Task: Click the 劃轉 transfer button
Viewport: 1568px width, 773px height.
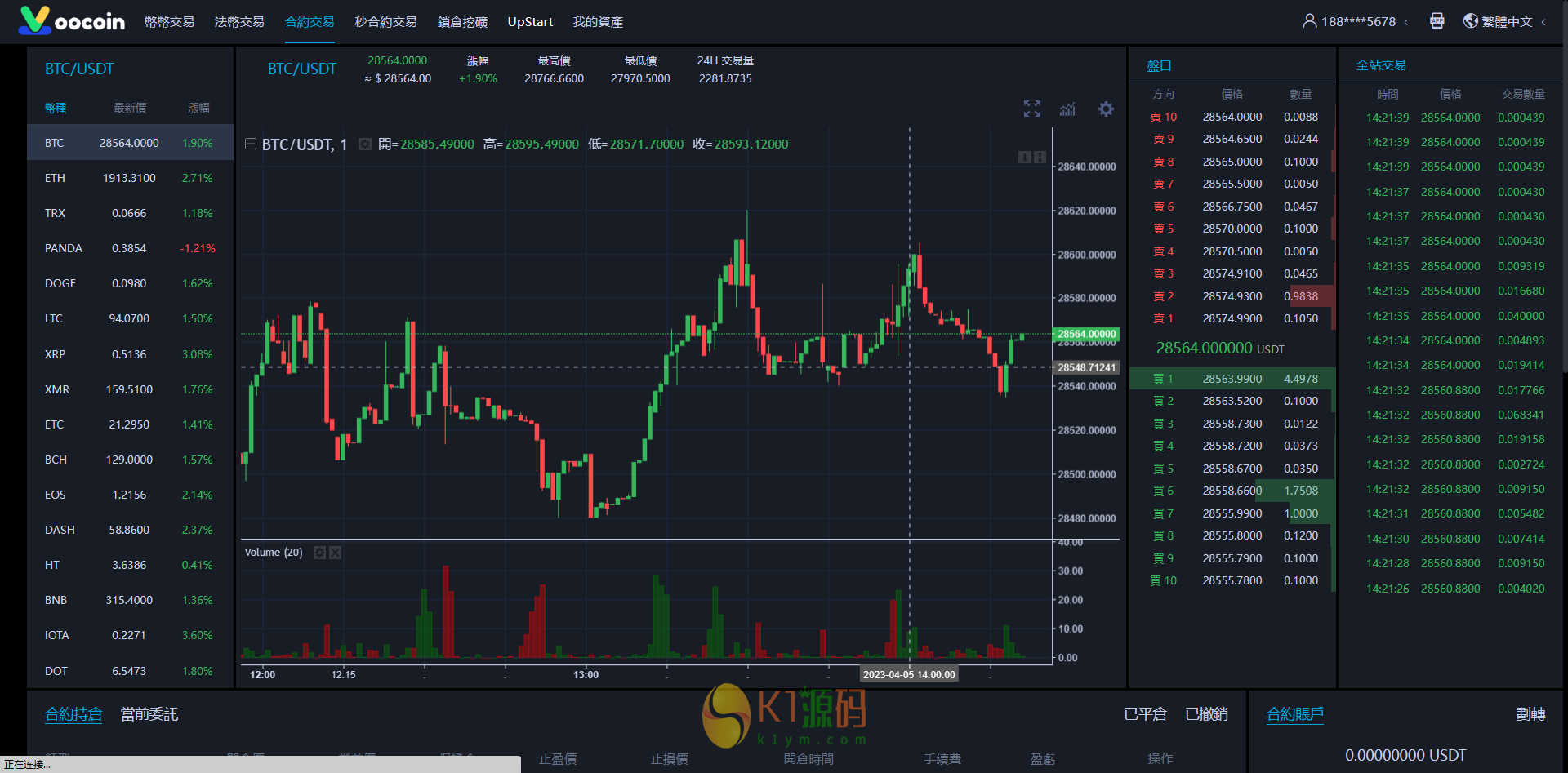Action: click(x=1530, y=715)
